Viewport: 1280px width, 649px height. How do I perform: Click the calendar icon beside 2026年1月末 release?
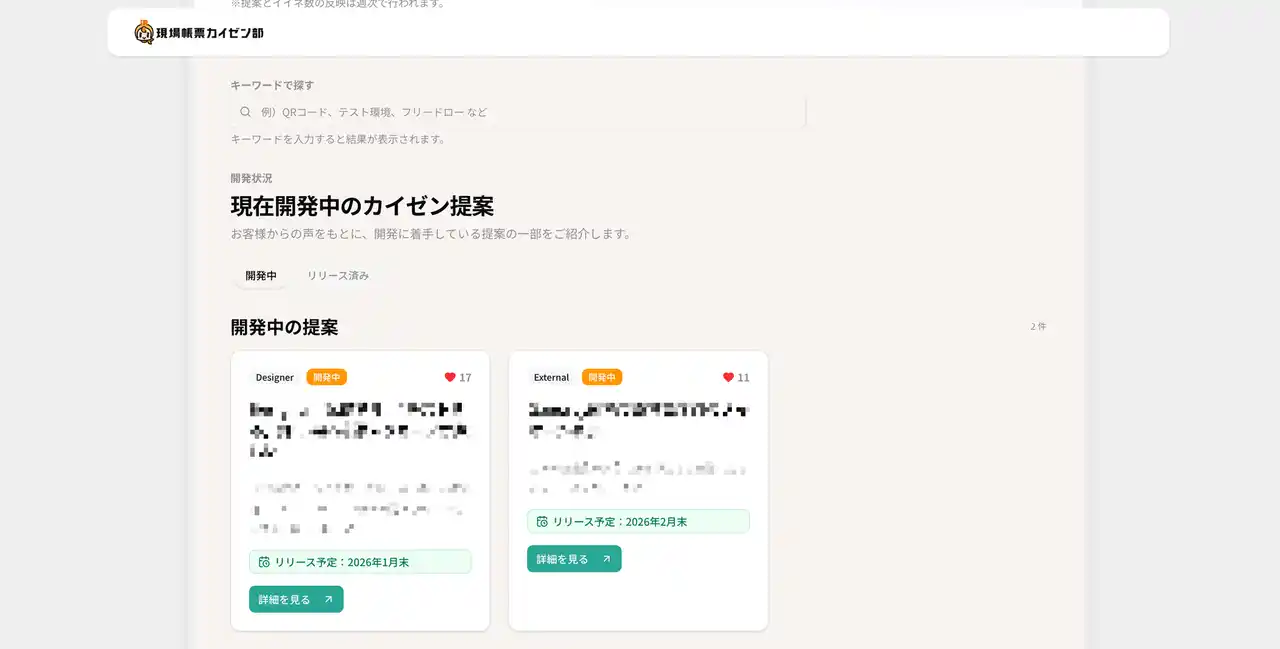(x=264, y=562)
